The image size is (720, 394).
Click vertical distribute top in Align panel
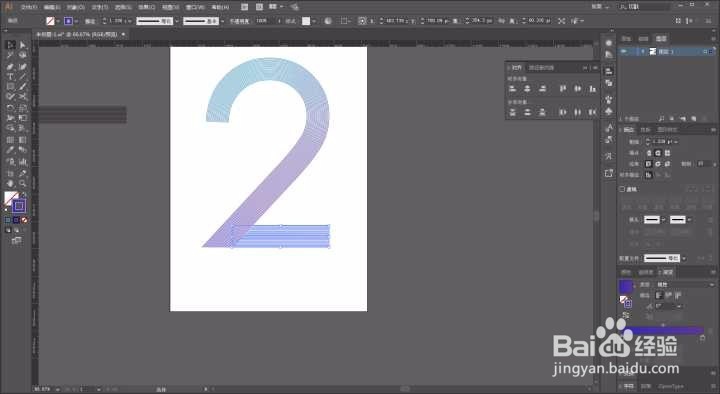pyautogui.click(x=512, y=112)
